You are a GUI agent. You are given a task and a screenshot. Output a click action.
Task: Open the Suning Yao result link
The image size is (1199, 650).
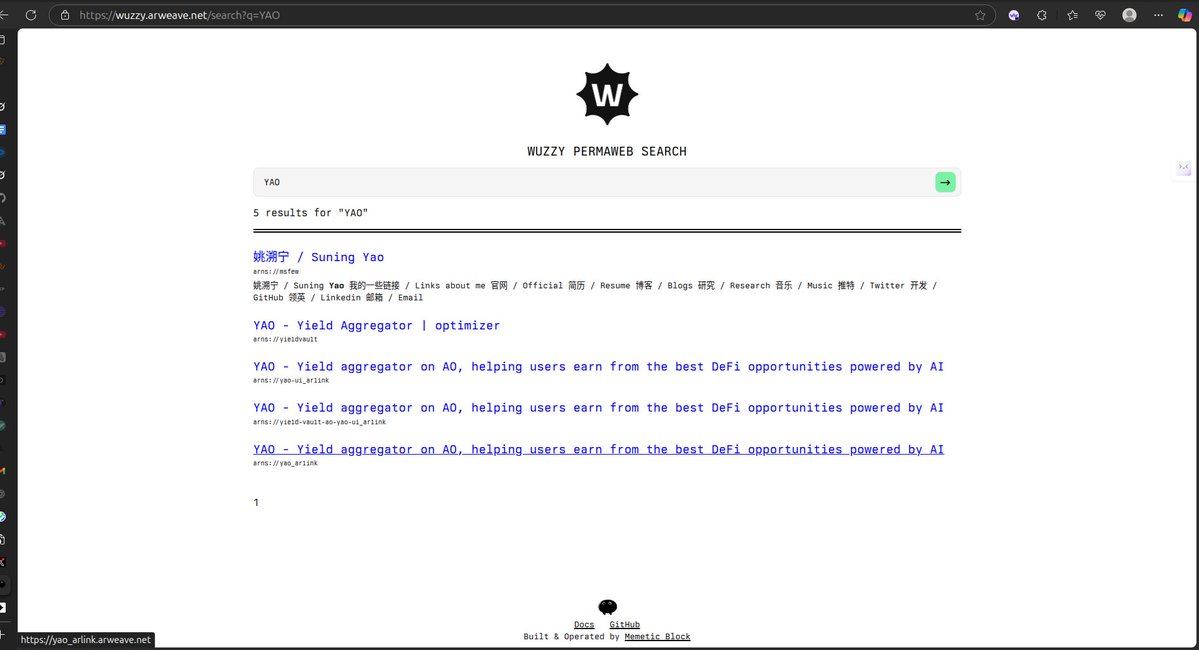click(x=318, y=257)
